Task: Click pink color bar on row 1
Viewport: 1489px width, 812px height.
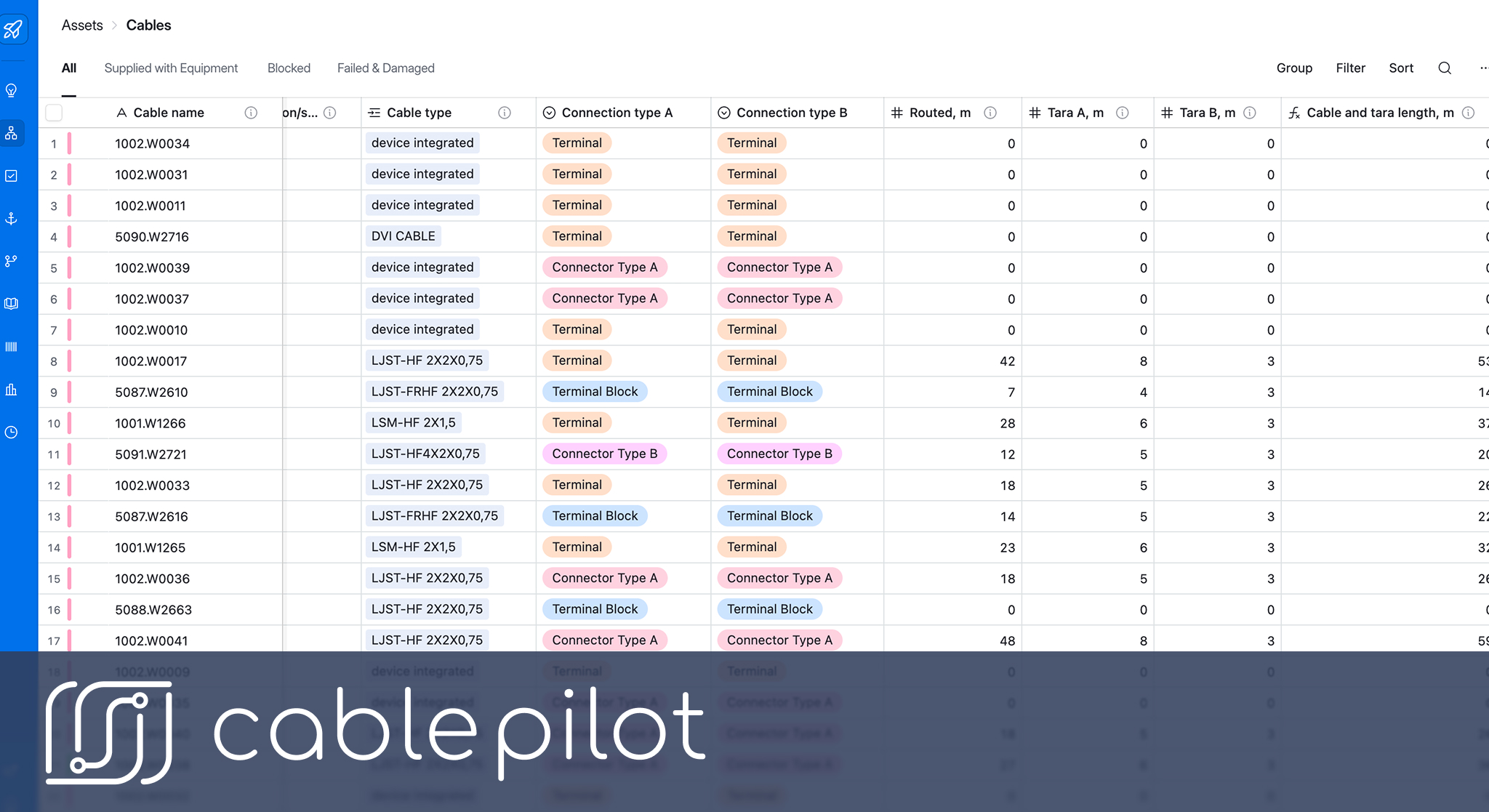Action: click(x=70, y=144)
